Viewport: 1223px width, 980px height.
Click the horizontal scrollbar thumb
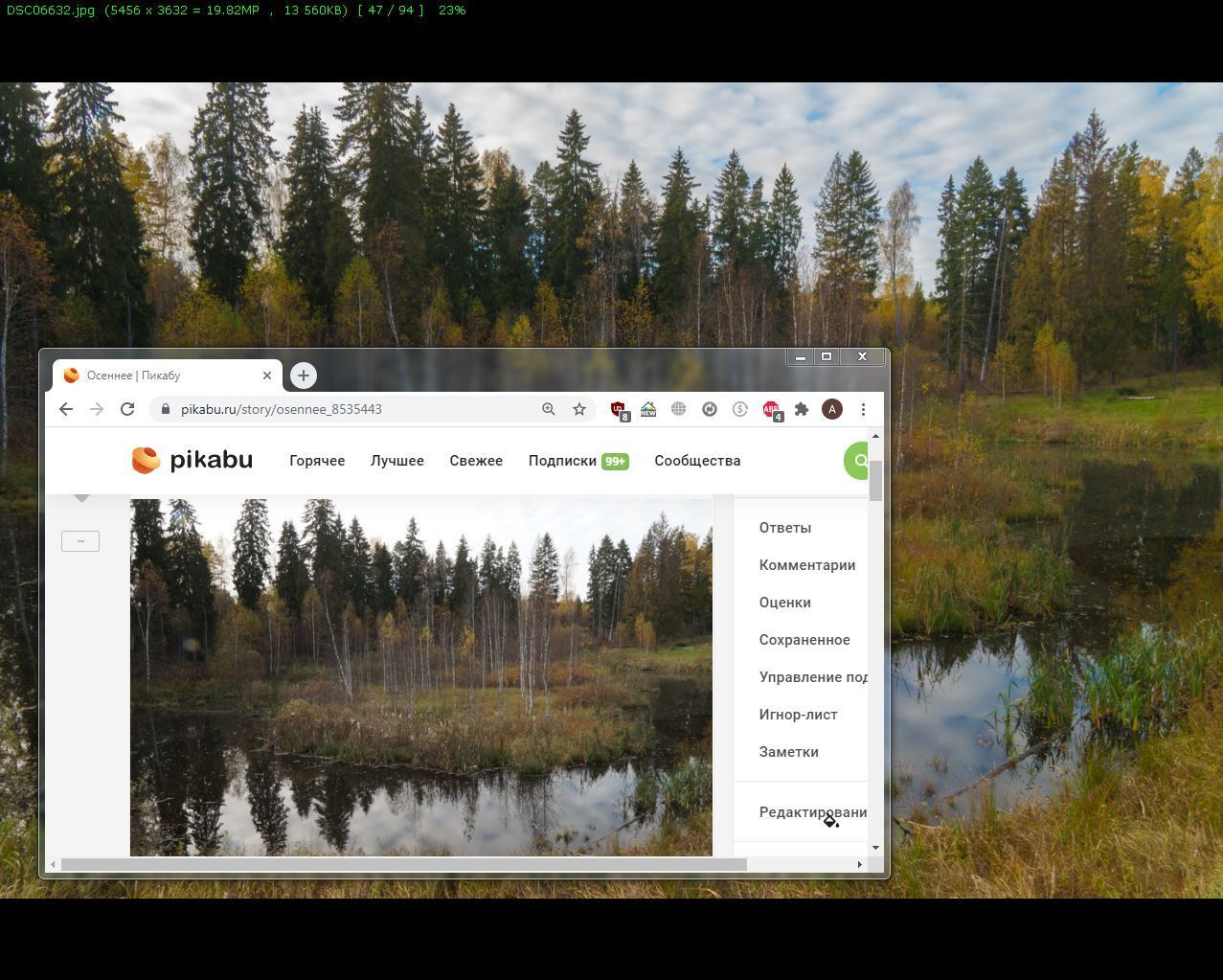click(403, 864)
